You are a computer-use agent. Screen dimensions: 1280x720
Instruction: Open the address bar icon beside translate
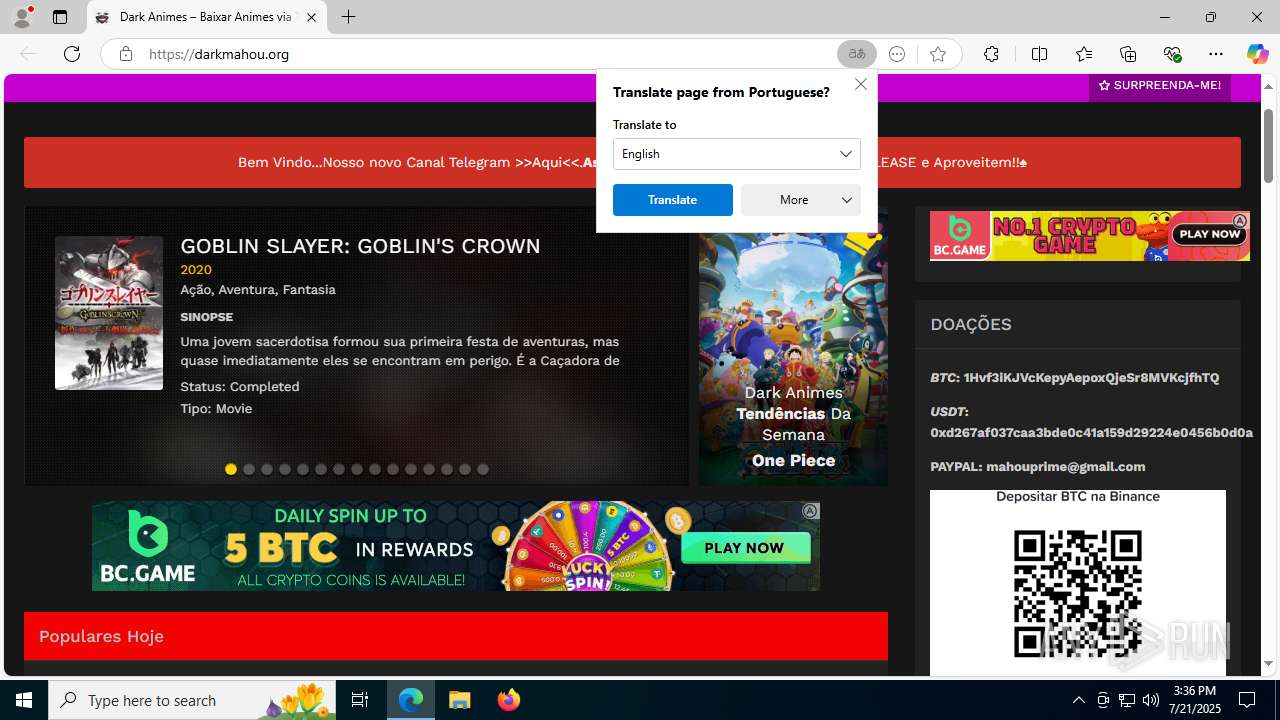[x=897, y=54]
